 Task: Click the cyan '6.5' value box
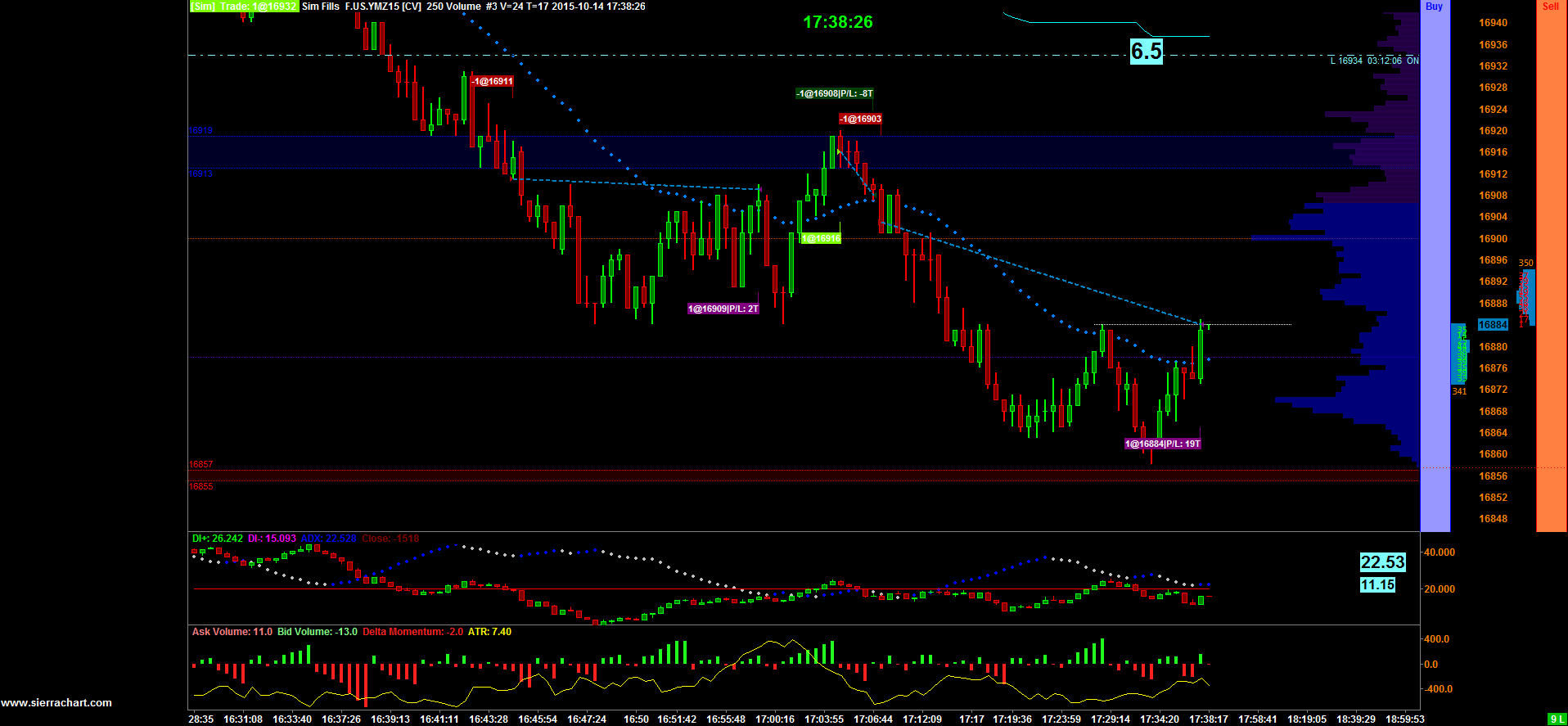pyautogui.click(x=1147, y=52)
